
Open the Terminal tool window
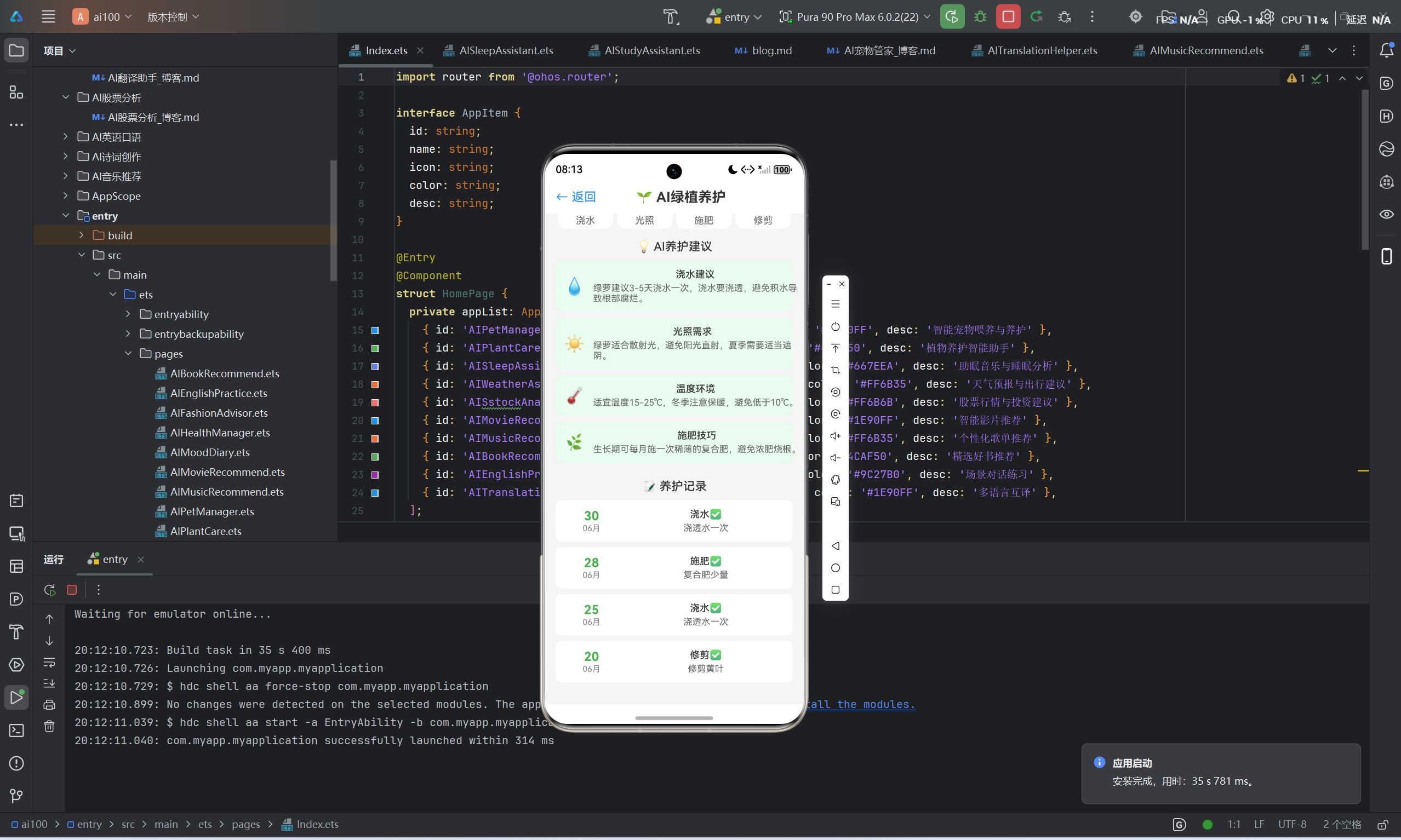(16, 730)
